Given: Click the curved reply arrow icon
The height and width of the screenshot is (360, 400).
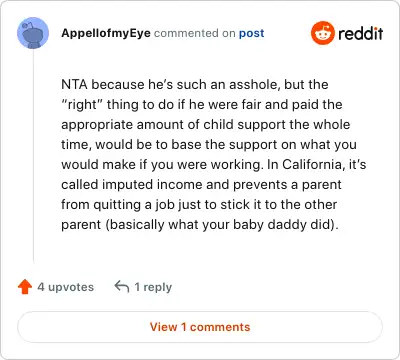Looking at the screenshot, I should pyautogui.click(x=122, y=286).
